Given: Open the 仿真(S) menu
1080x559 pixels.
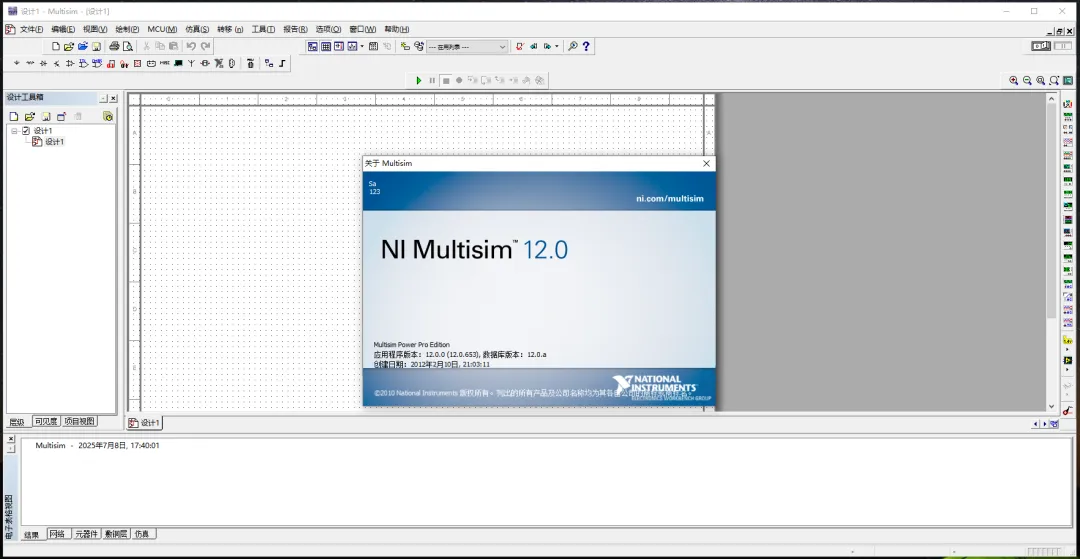Looking at the screenshot, I should [x=197, y=29].
